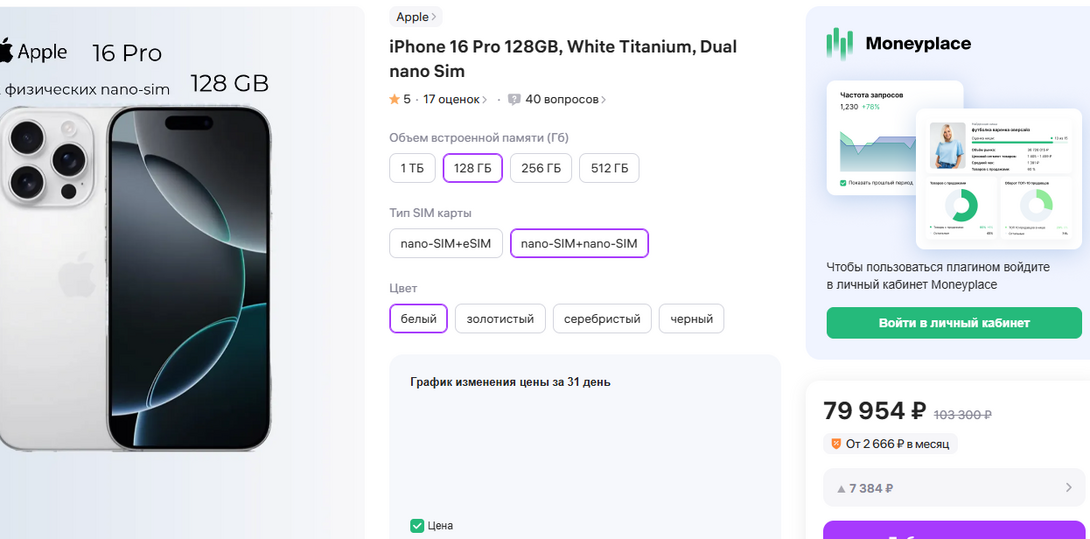
Task: Select nano-SIM+eSIM SIM type option
Action: click(446, 244)
